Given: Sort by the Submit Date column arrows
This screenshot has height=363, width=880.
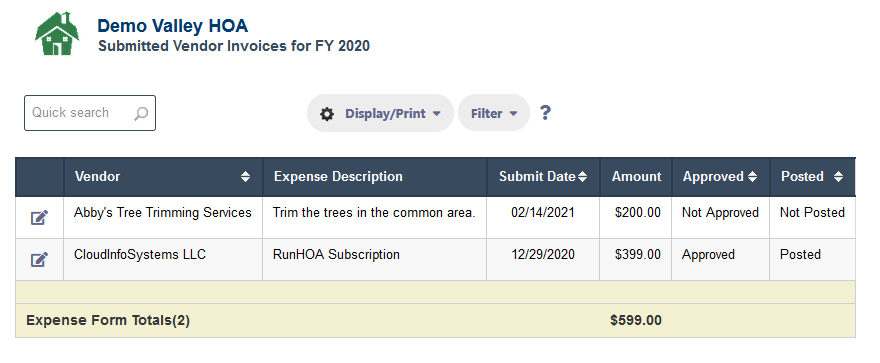Looking at the screenshot, I should pyautogui.click(x=583, y=177).
